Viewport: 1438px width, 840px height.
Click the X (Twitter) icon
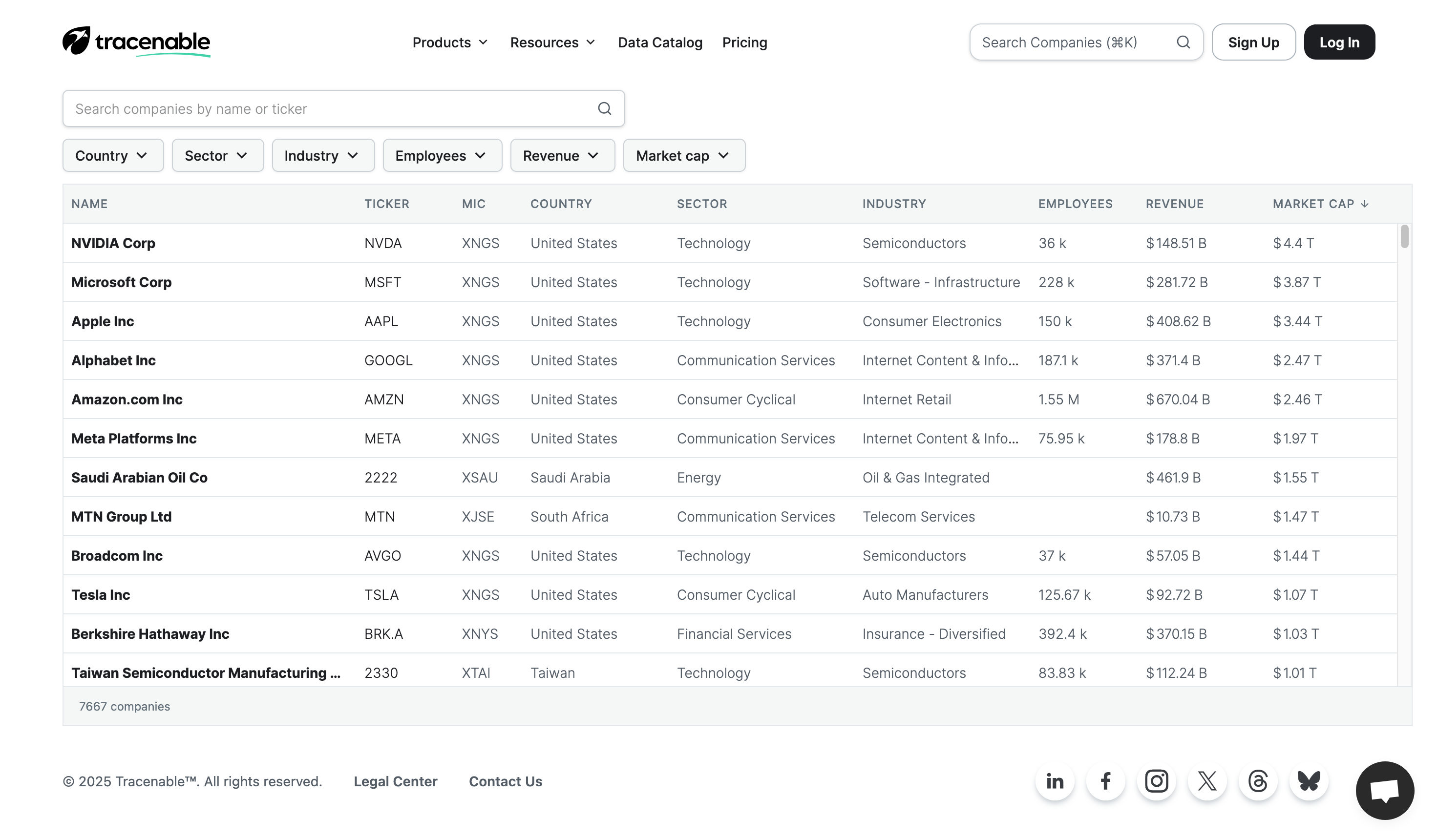coord(1207,780)
